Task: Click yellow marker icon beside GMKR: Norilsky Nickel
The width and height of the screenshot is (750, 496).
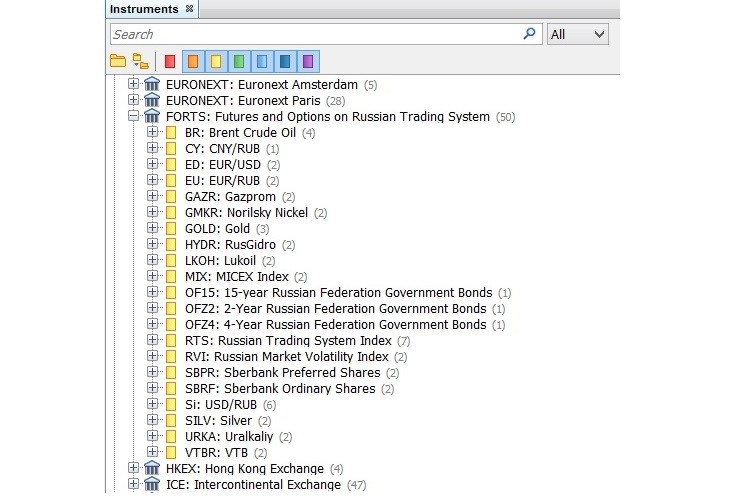Action: (x=171, y=212)
